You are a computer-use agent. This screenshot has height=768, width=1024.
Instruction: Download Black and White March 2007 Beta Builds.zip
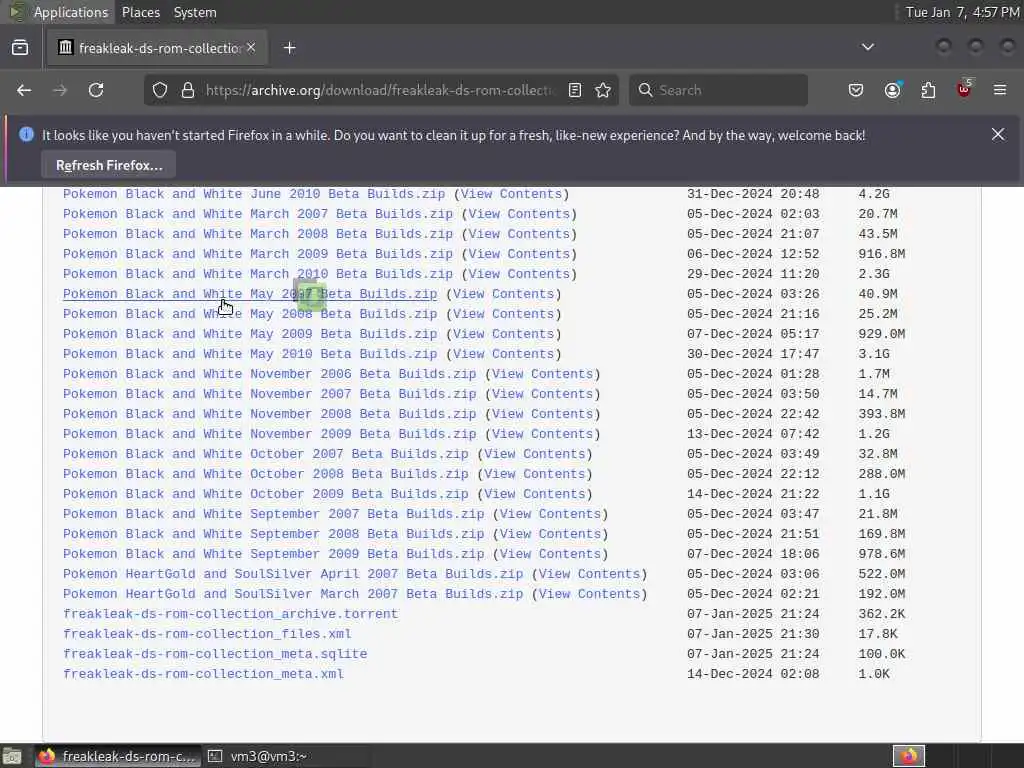(257, 214)
